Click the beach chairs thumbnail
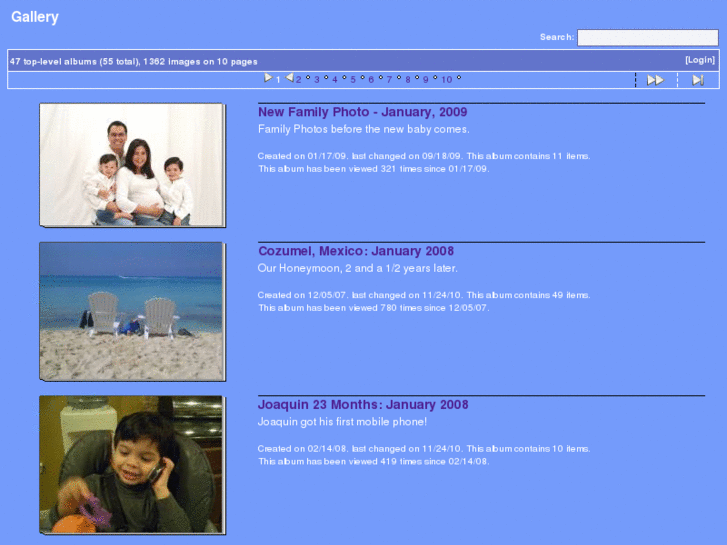 132,312
